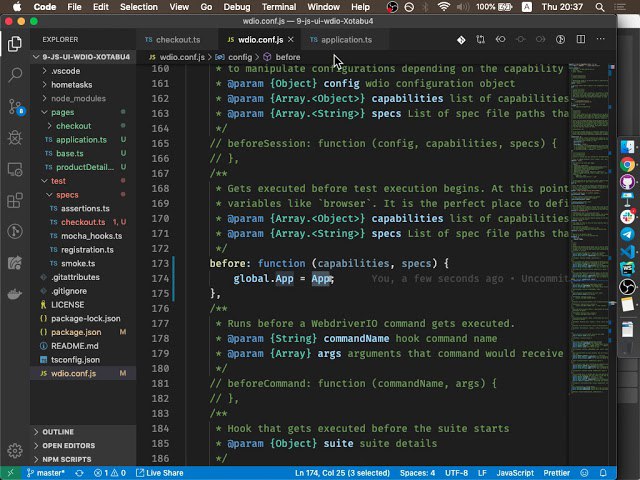
Task: Collapse the specs folder
Action: click(67, 194)
